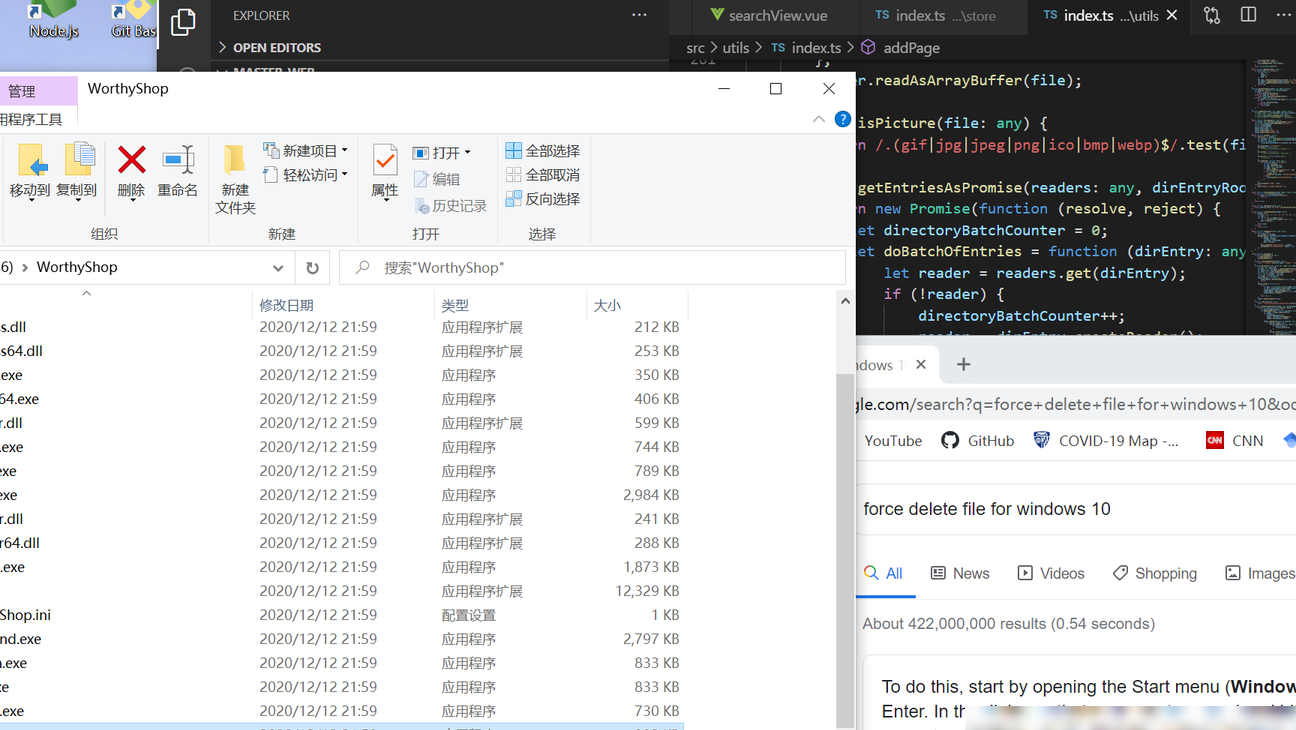
Task: Click the split editor icon in VS Code
Action: pyautogui.click(x=1248, y=15)
